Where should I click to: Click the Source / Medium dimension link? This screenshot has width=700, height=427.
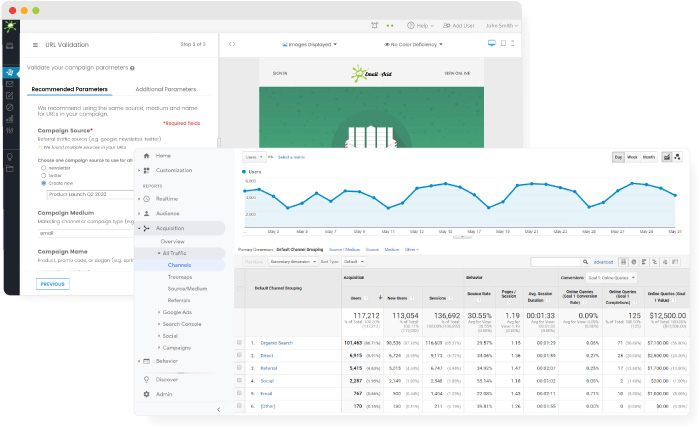tap(344, 250)
